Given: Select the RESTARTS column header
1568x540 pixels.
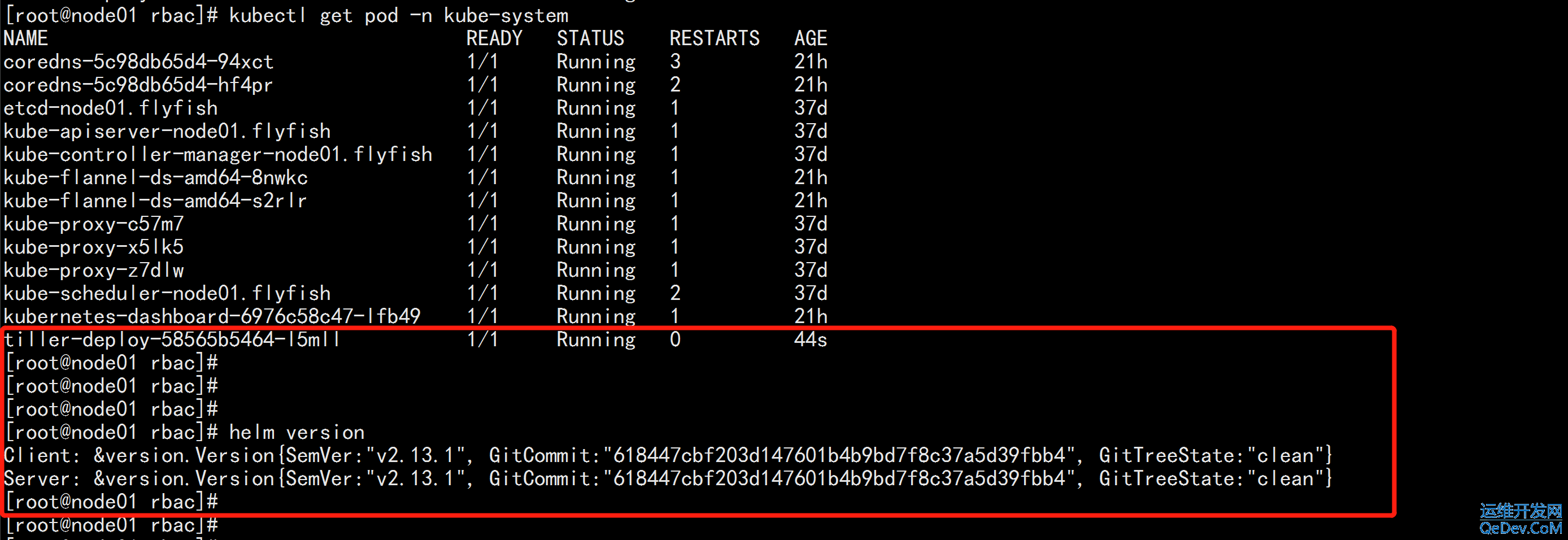Looking at the screenshot, I should (x=715, y=38).
